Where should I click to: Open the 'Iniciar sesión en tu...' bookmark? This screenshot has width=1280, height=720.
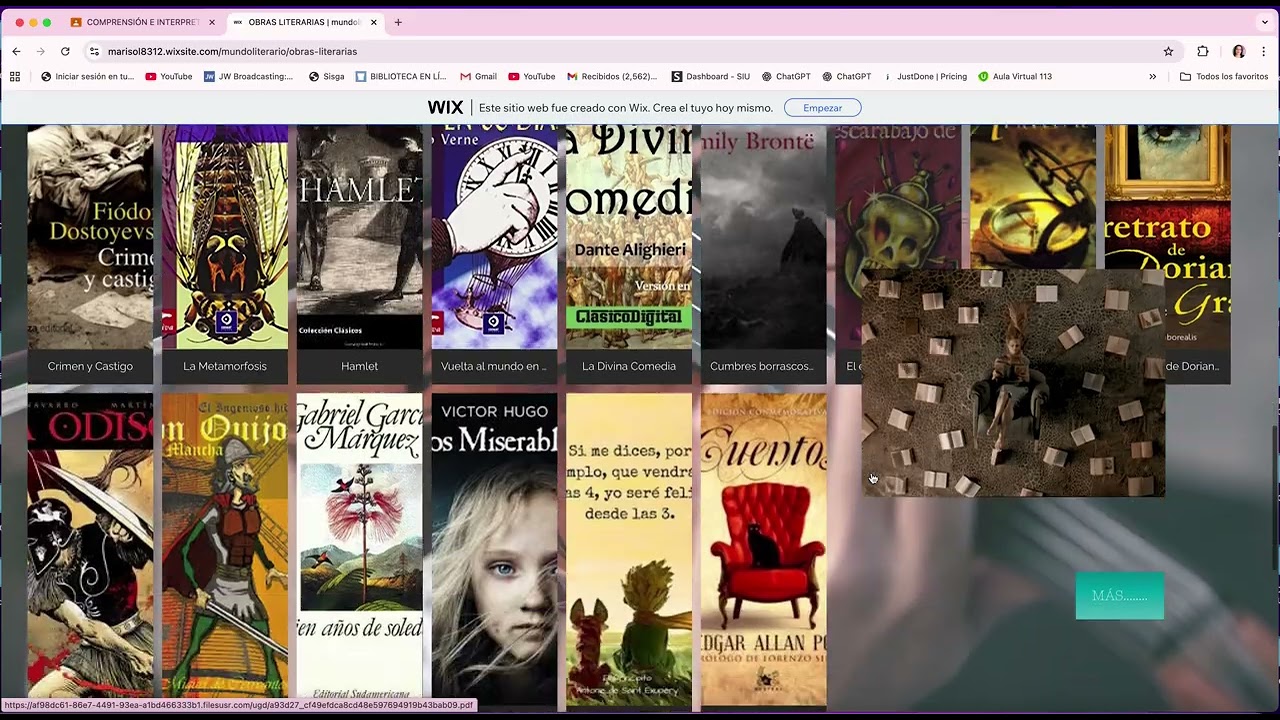click(87, 76)
